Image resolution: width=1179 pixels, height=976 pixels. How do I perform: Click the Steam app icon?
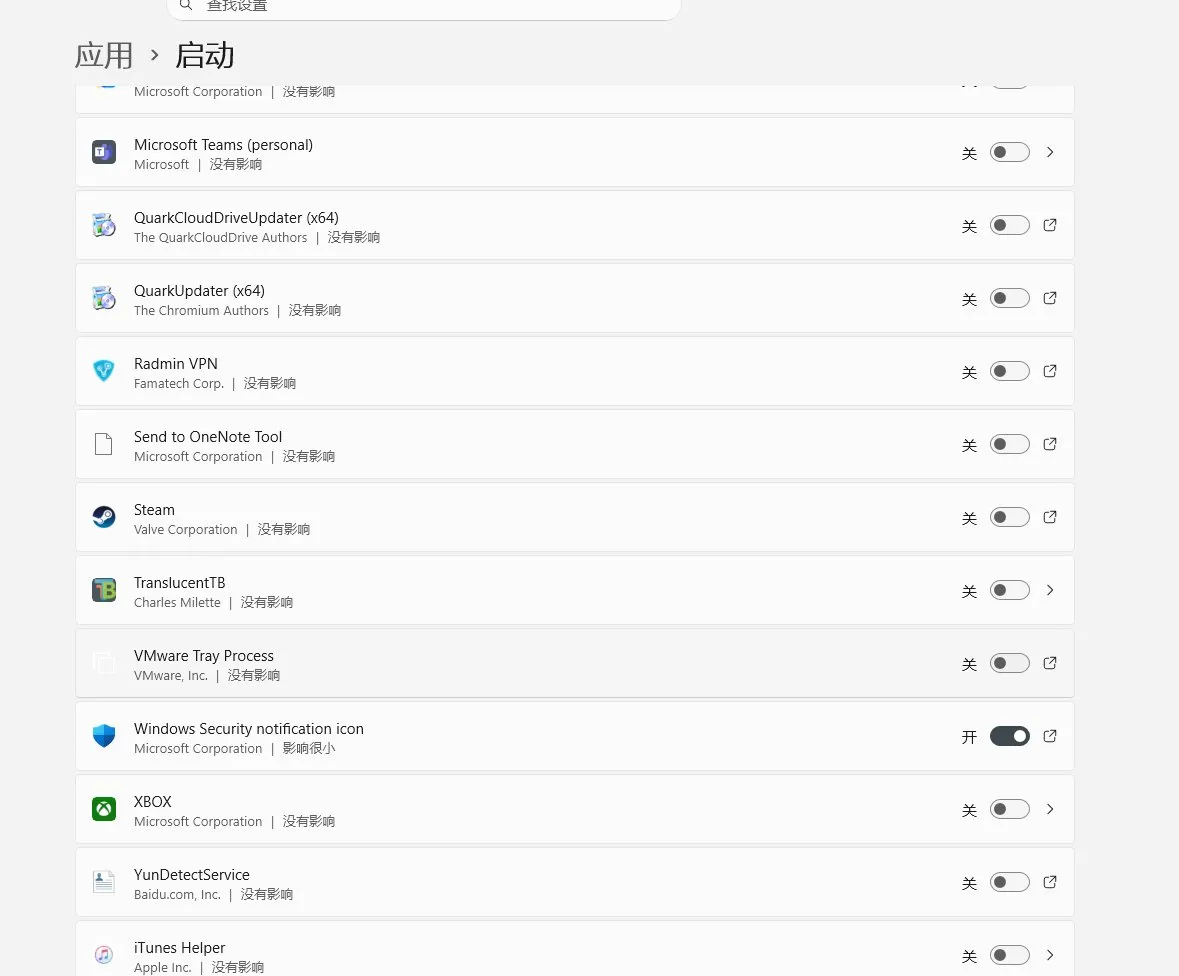coord(104,517)
